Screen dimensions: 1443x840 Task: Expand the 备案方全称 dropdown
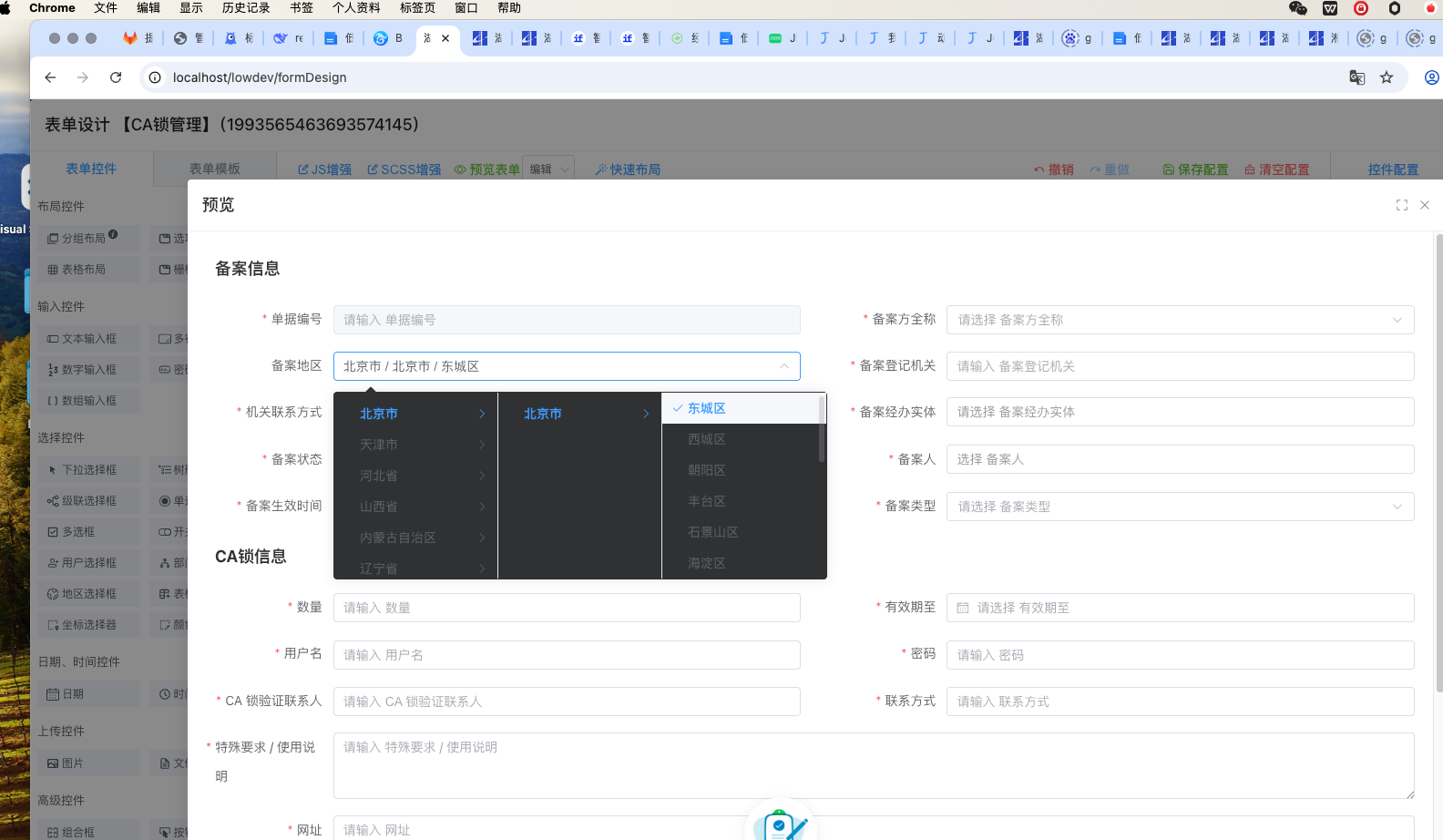[1179, 320]
